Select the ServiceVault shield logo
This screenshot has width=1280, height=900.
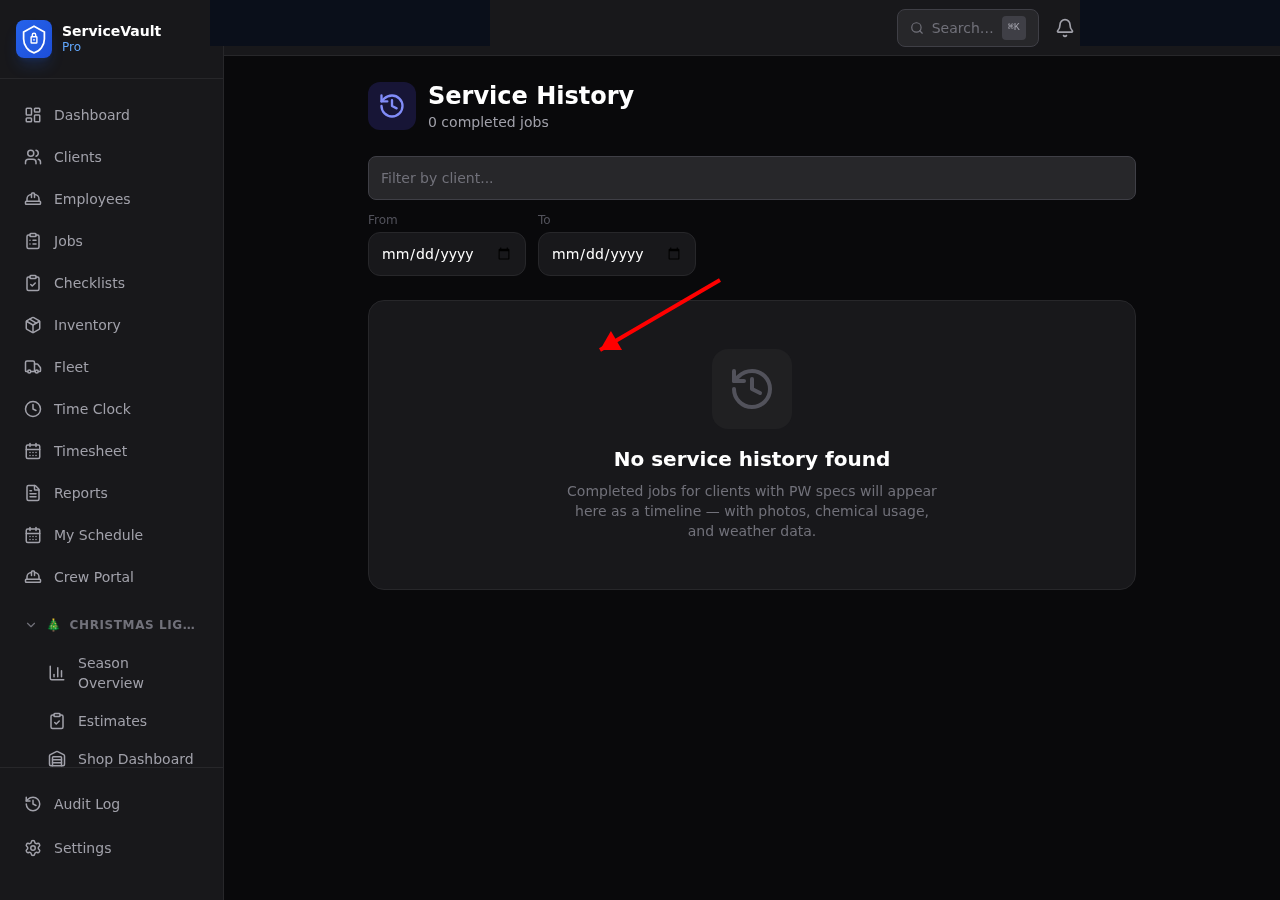point(33,39)
